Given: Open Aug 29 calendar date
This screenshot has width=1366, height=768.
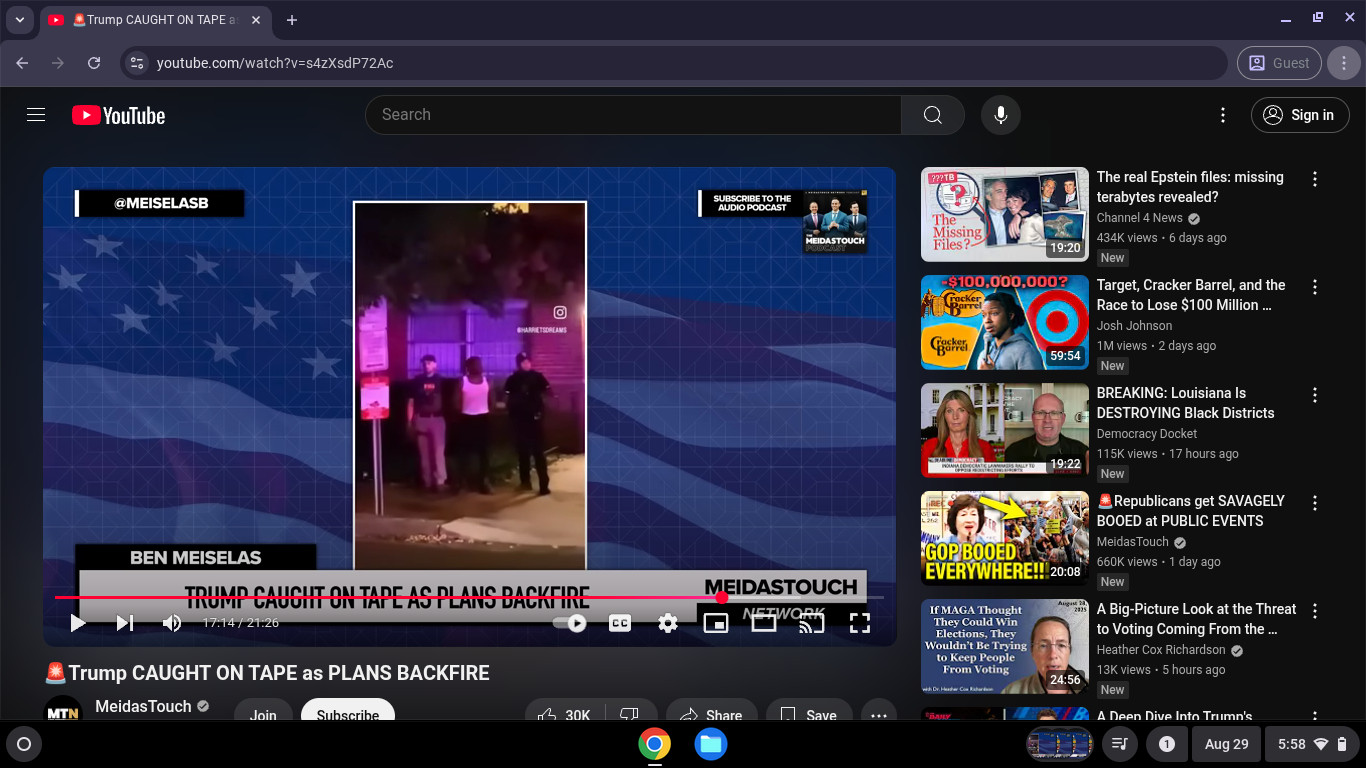Looking at the screenshot, I should (1226, 744).
